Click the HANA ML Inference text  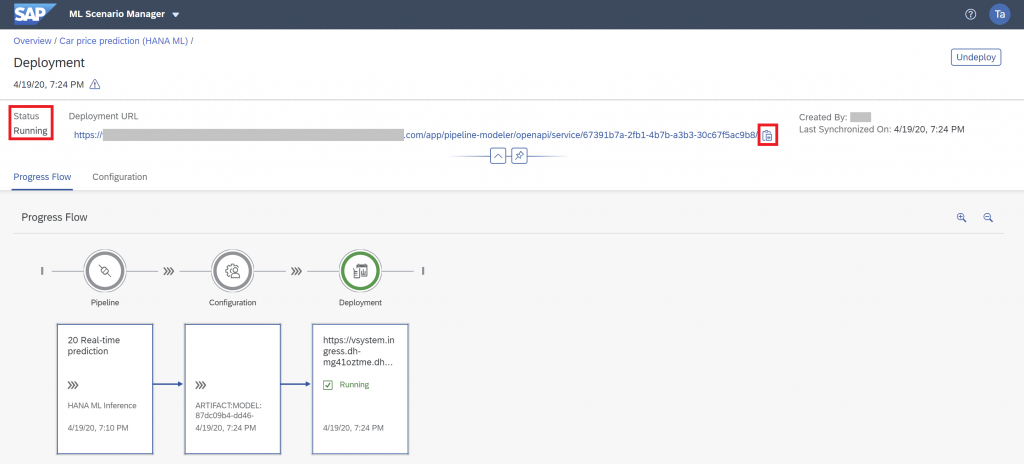coord(102,405)
